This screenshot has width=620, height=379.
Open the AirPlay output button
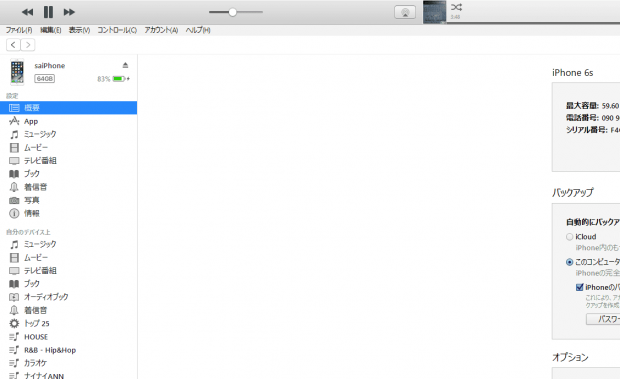click(x=405, y=12)
